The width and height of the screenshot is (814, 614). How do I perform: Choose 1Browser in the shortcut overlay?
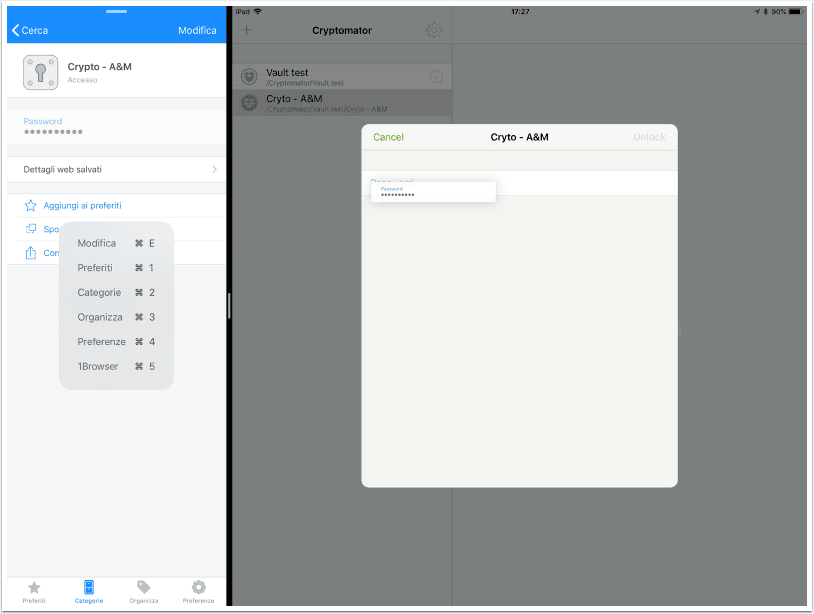pyautogui.click(x=116, y=366)
